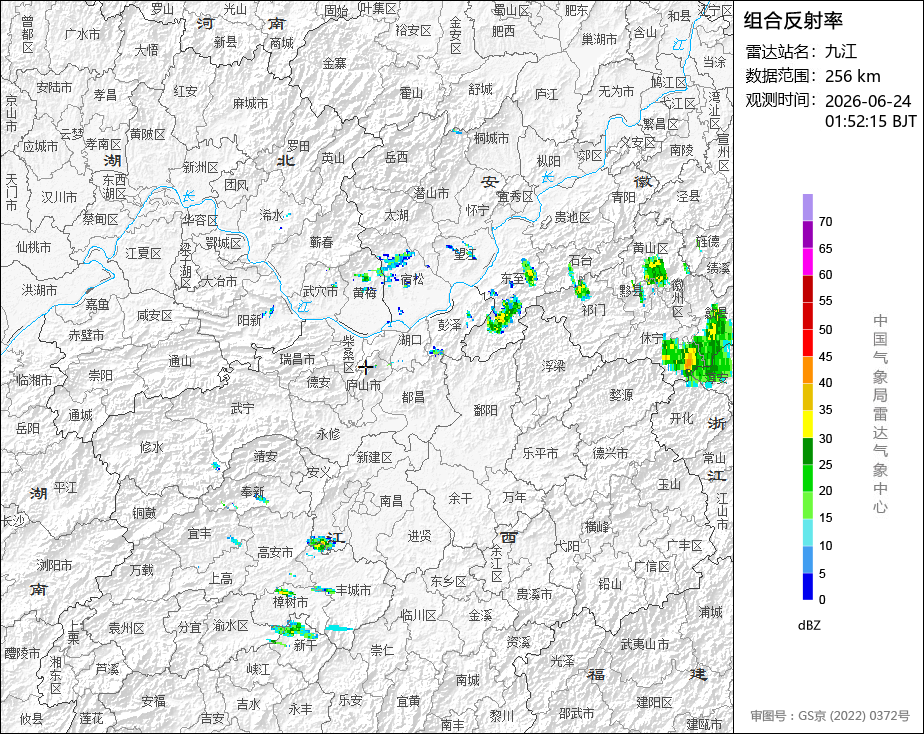Click the magenta 60-65 dBZ legend segment
The image size is (924, 734).
tap(807, 261)
